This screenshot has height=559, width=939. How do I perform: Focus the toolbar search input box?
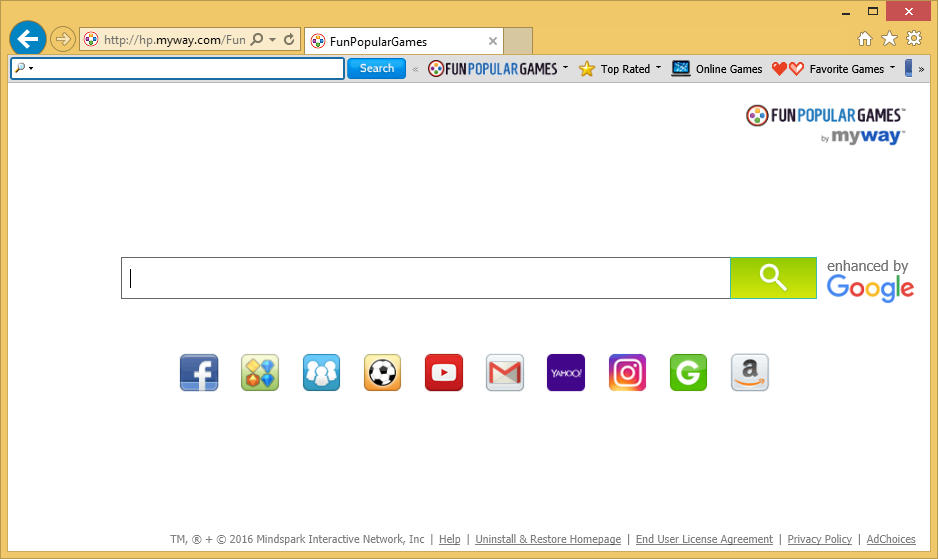point(177,68)
